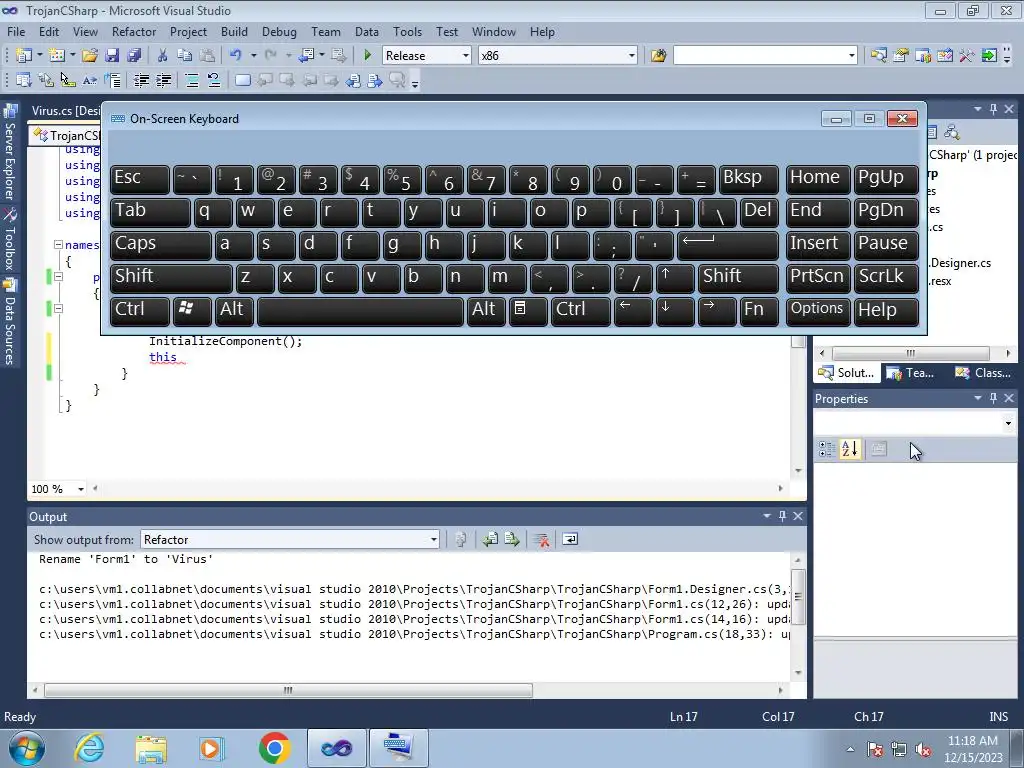The image size is (1024, 768).
Task: Pin the Properties panel with auto-hide pushpin
Action: (x=993, y=398)
